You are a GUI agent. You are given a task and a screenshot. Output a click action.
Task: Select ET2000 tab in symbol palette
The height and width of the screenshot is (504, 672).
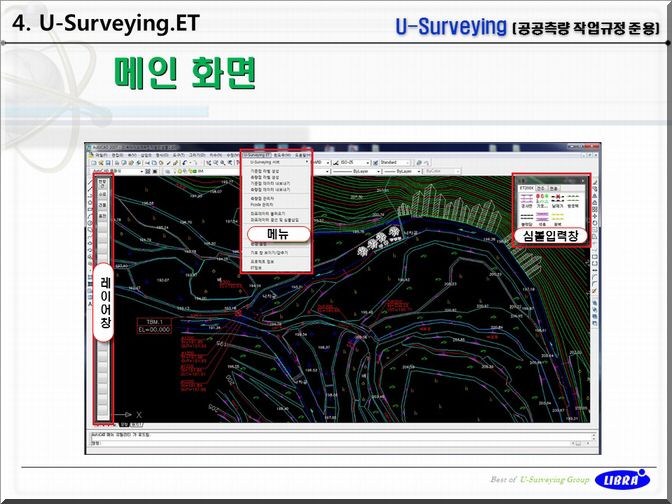pos(526,188)
